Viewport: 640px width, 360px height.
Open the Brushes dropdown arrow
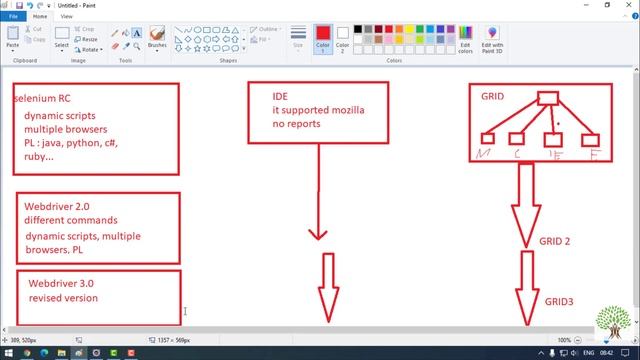tap(157, 51)
